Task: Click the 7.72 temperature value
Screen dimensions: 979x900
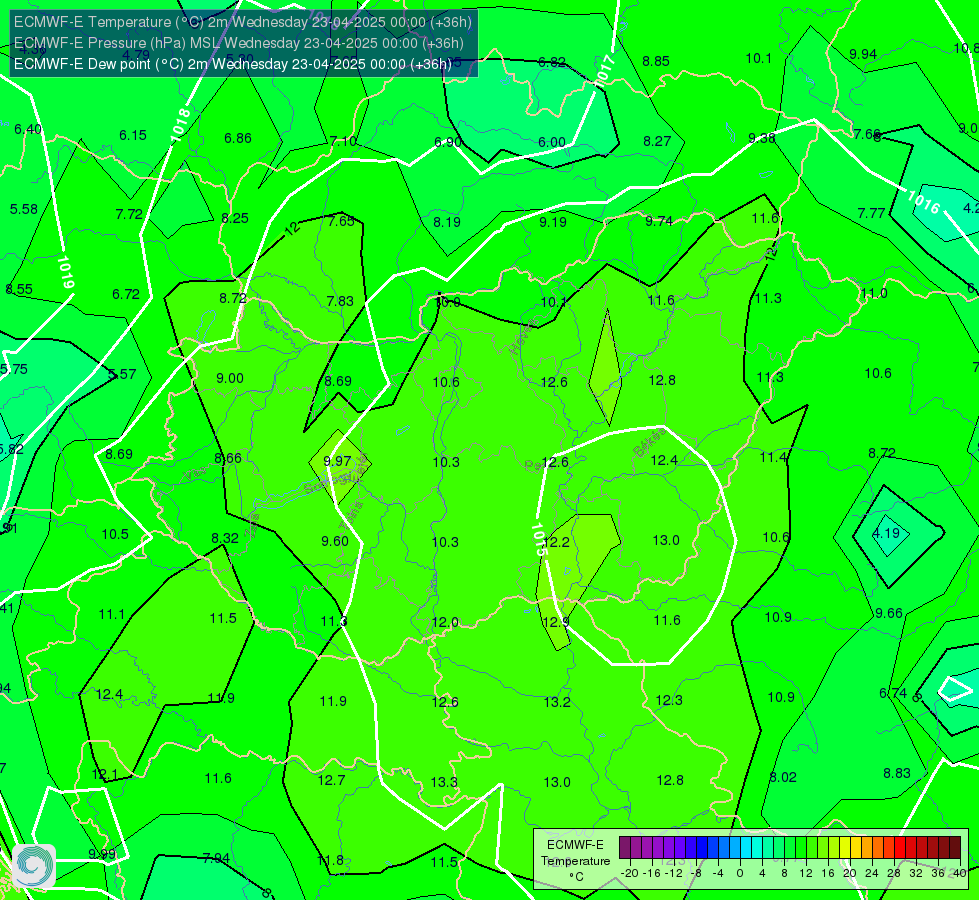Action: click(129, 214)
